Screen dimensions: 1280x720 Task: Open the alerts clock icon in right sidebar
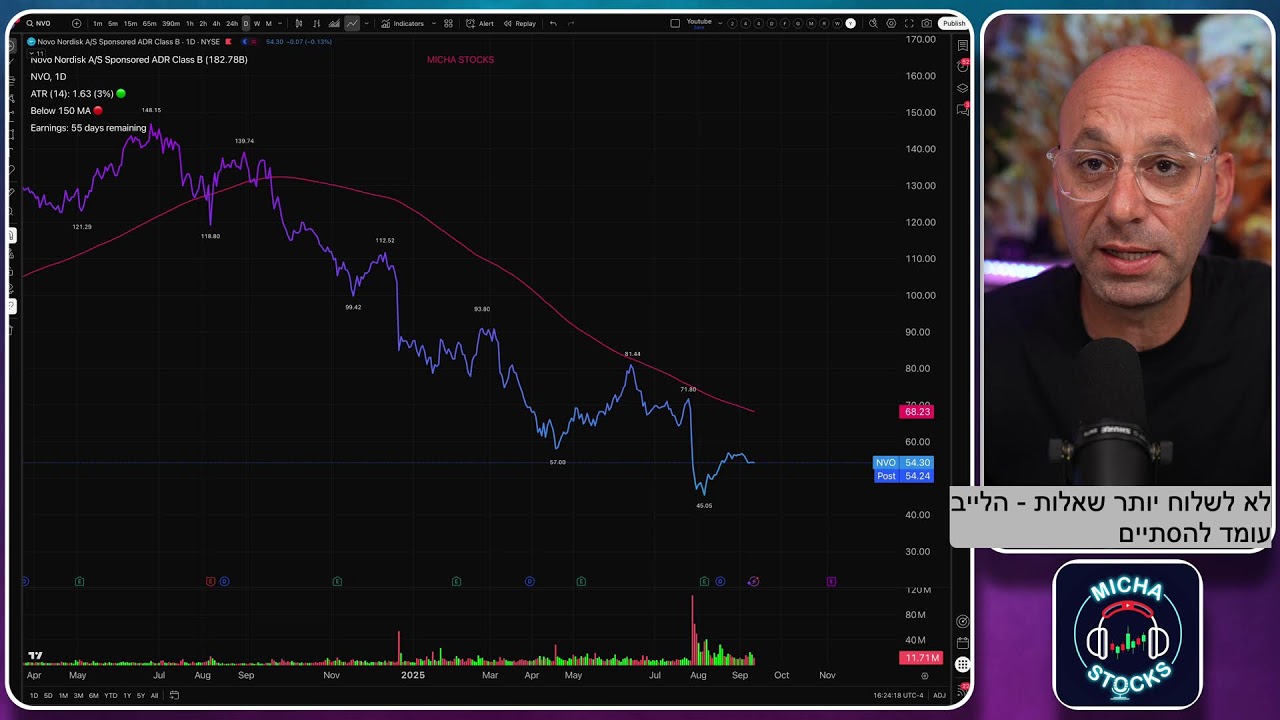[963, 66]
